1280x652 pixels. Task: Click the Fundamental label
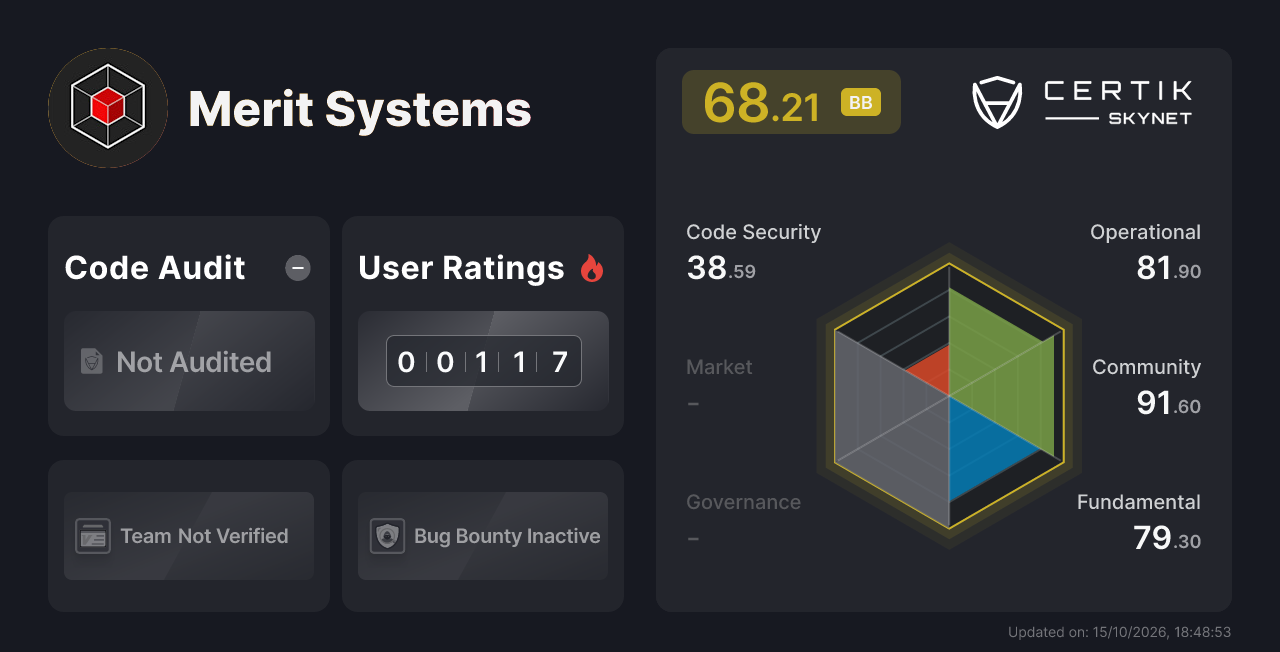pos(1139,502)
